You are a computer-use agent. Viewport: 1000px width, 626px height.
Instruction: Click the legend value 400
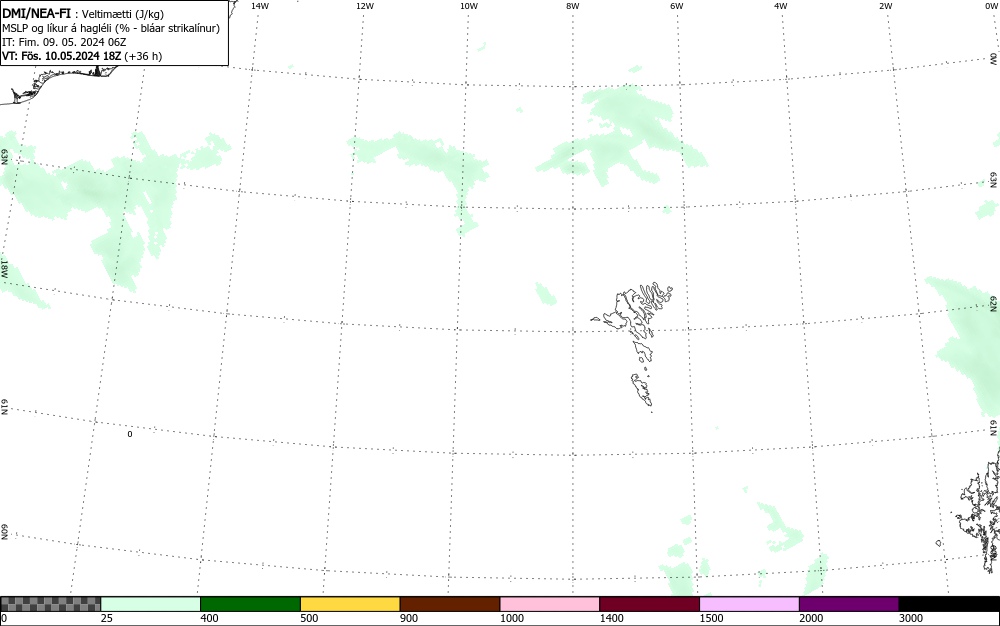[209, 618]
